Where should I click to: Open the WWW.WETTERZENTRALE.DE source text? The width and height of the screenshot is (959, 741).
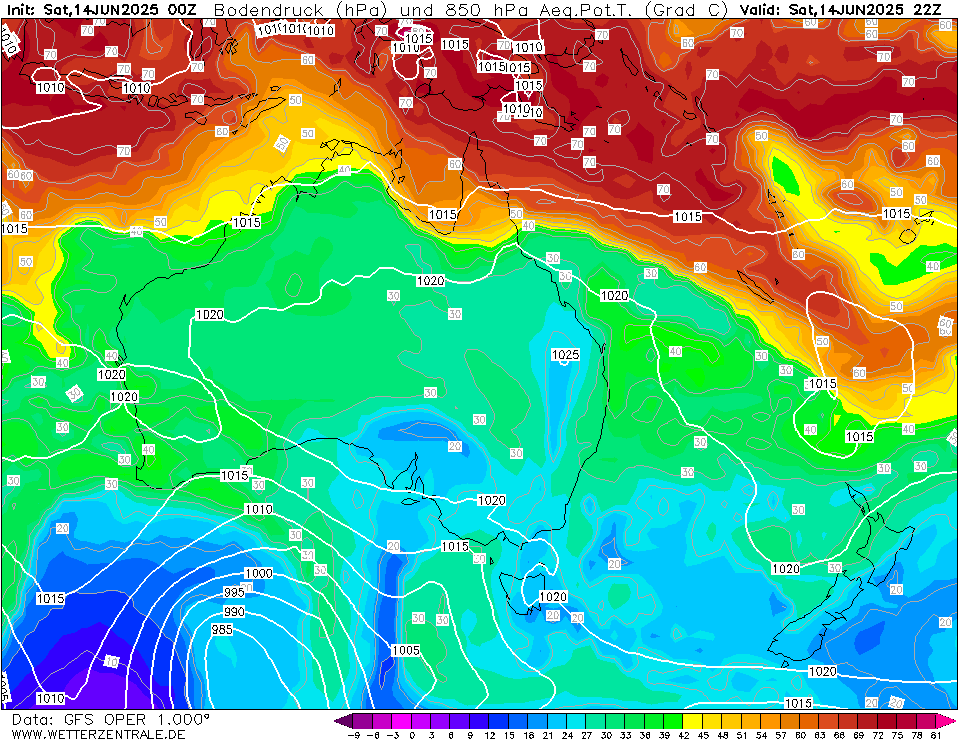(98, 734)
